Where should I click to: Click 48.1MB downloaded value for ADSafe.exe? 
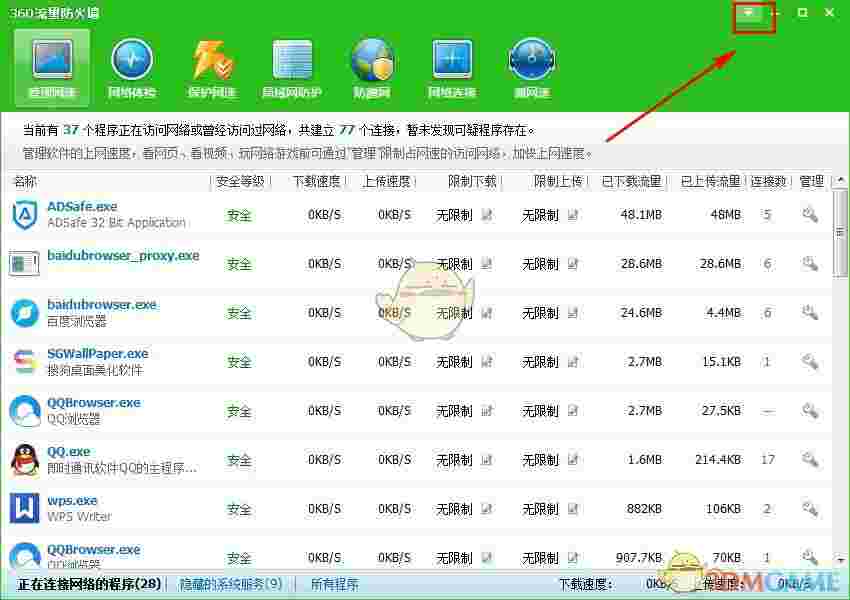point(641,215)
